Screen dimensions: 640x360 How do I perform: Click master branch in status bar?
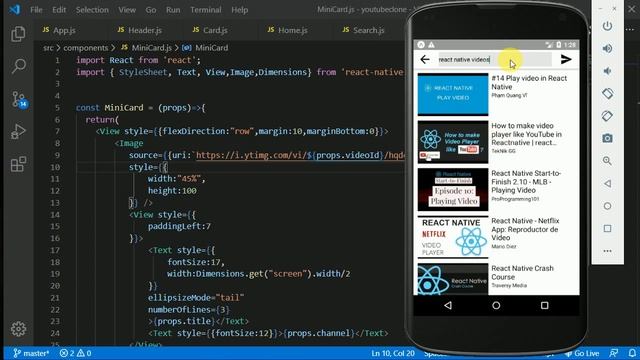tap(31, 353)
